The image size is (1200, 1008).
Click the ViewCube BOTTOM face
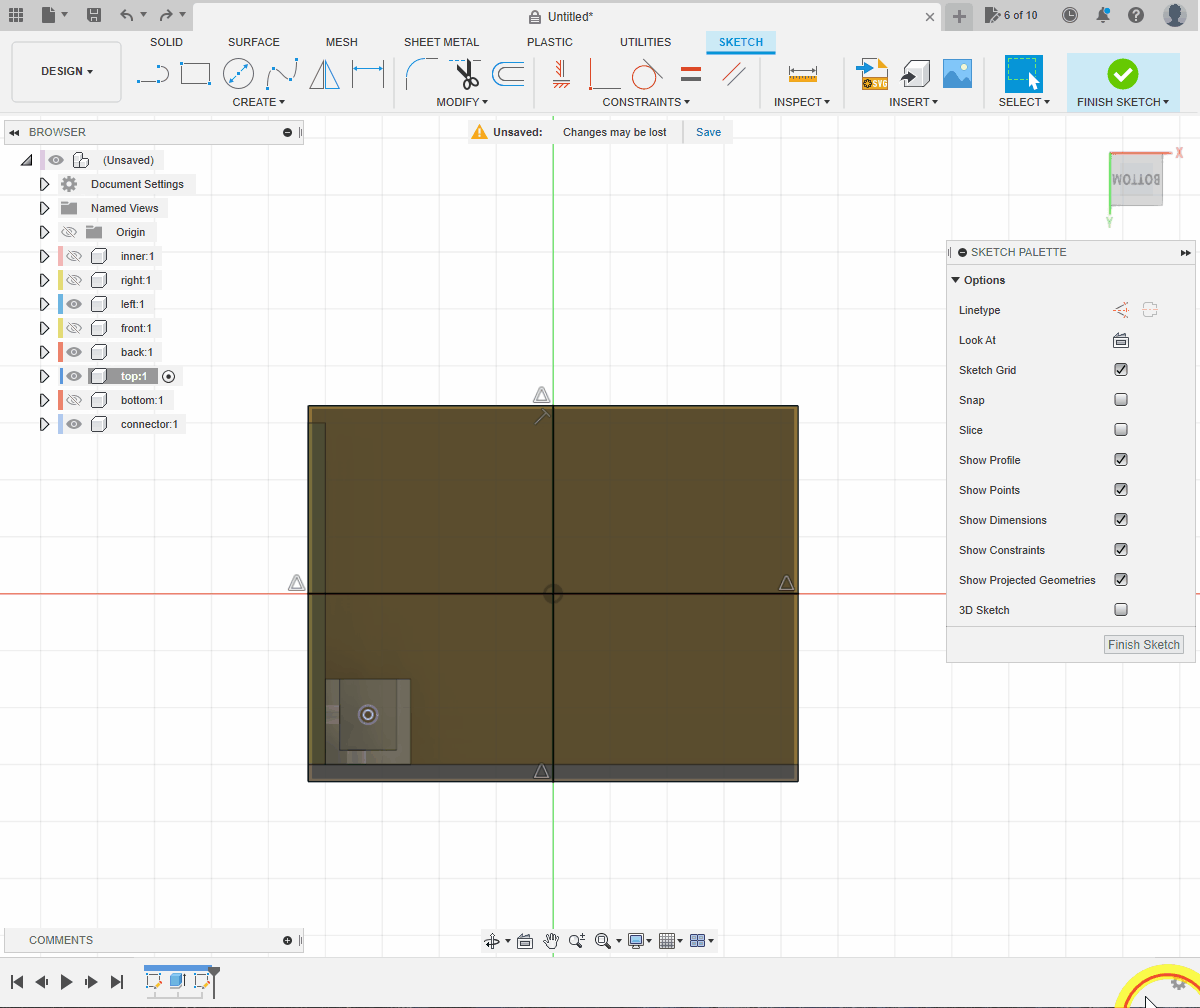pyautogui.click(x=1137, y=180)
